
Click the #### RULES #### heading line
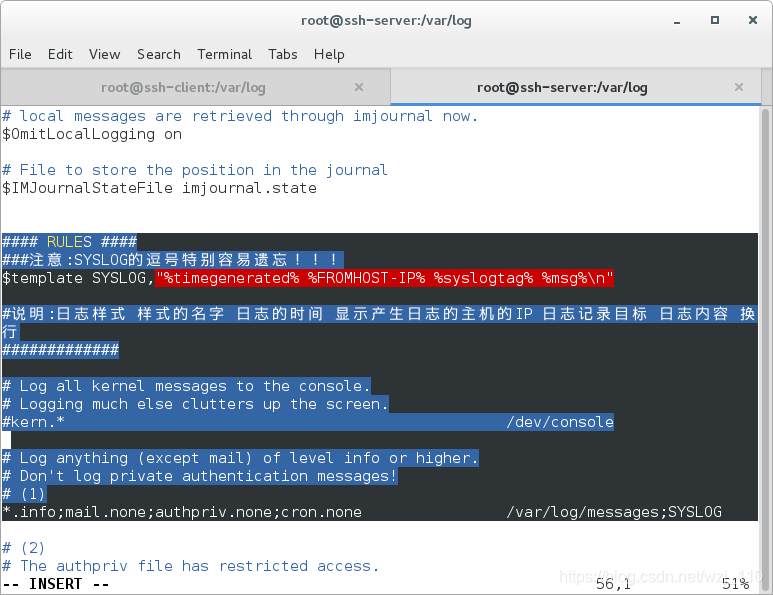click(70, 242)
